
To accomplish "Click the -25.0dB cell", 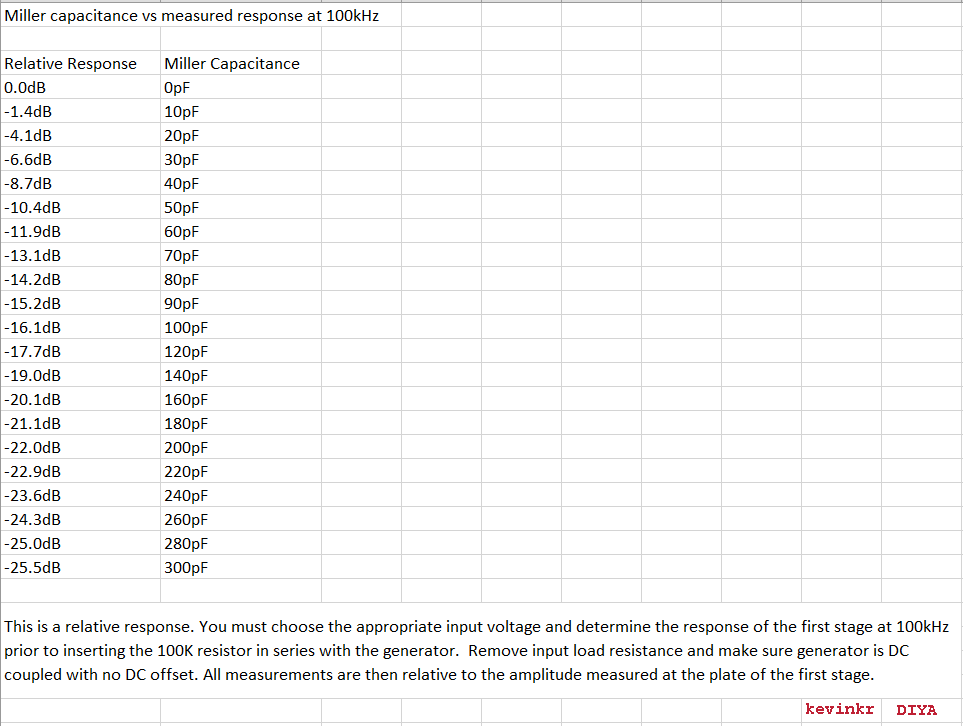I will point(80,542).
